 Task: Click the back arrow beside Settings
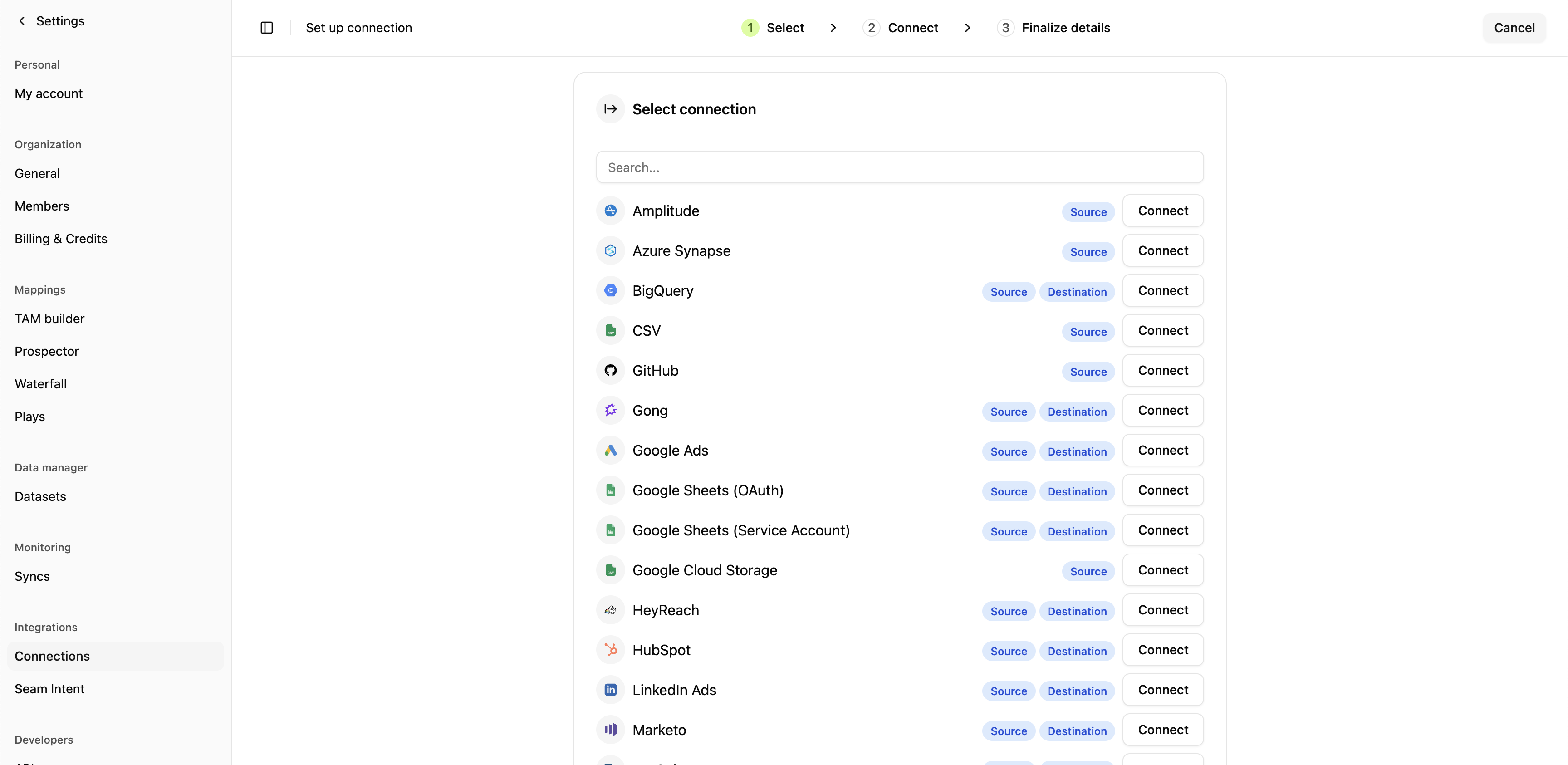point(22,21)
